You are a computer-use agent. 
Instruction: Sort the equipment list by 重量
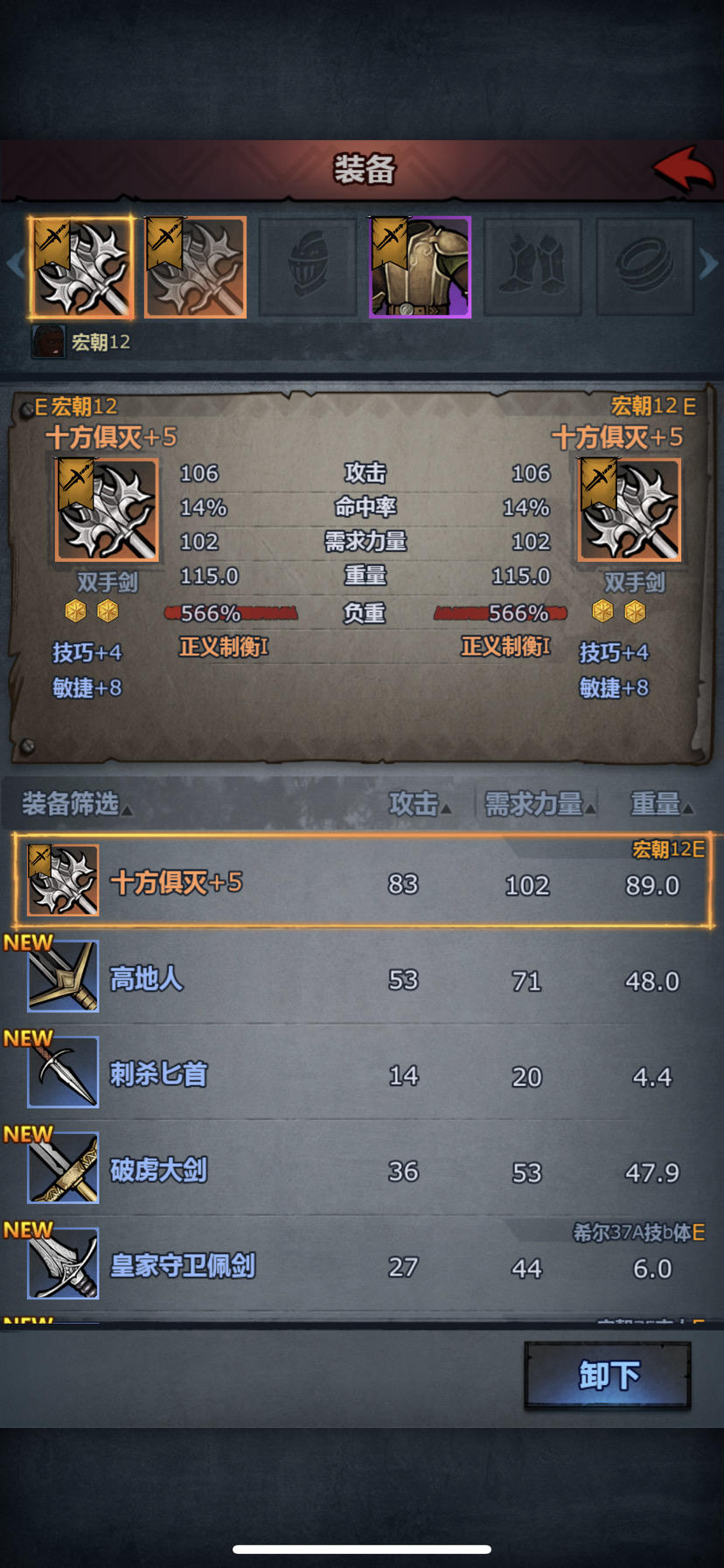coord(662,804)
